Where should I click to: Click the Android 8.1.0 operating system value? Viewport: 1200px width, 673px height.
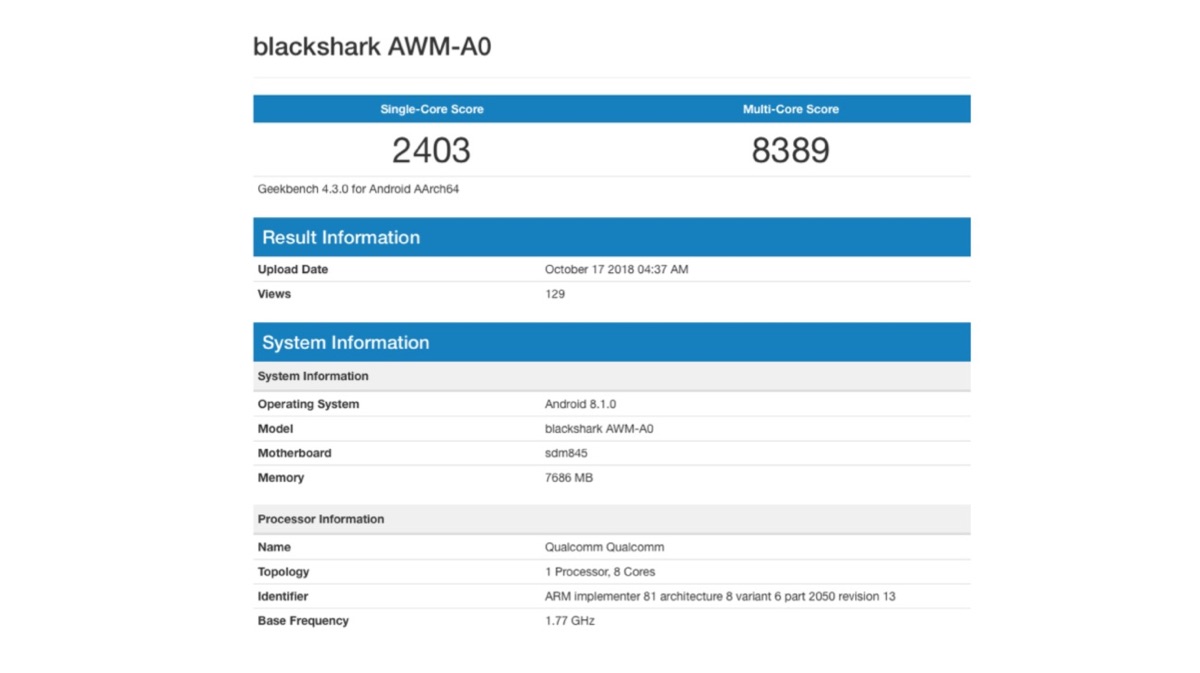(x=580, y=405)
